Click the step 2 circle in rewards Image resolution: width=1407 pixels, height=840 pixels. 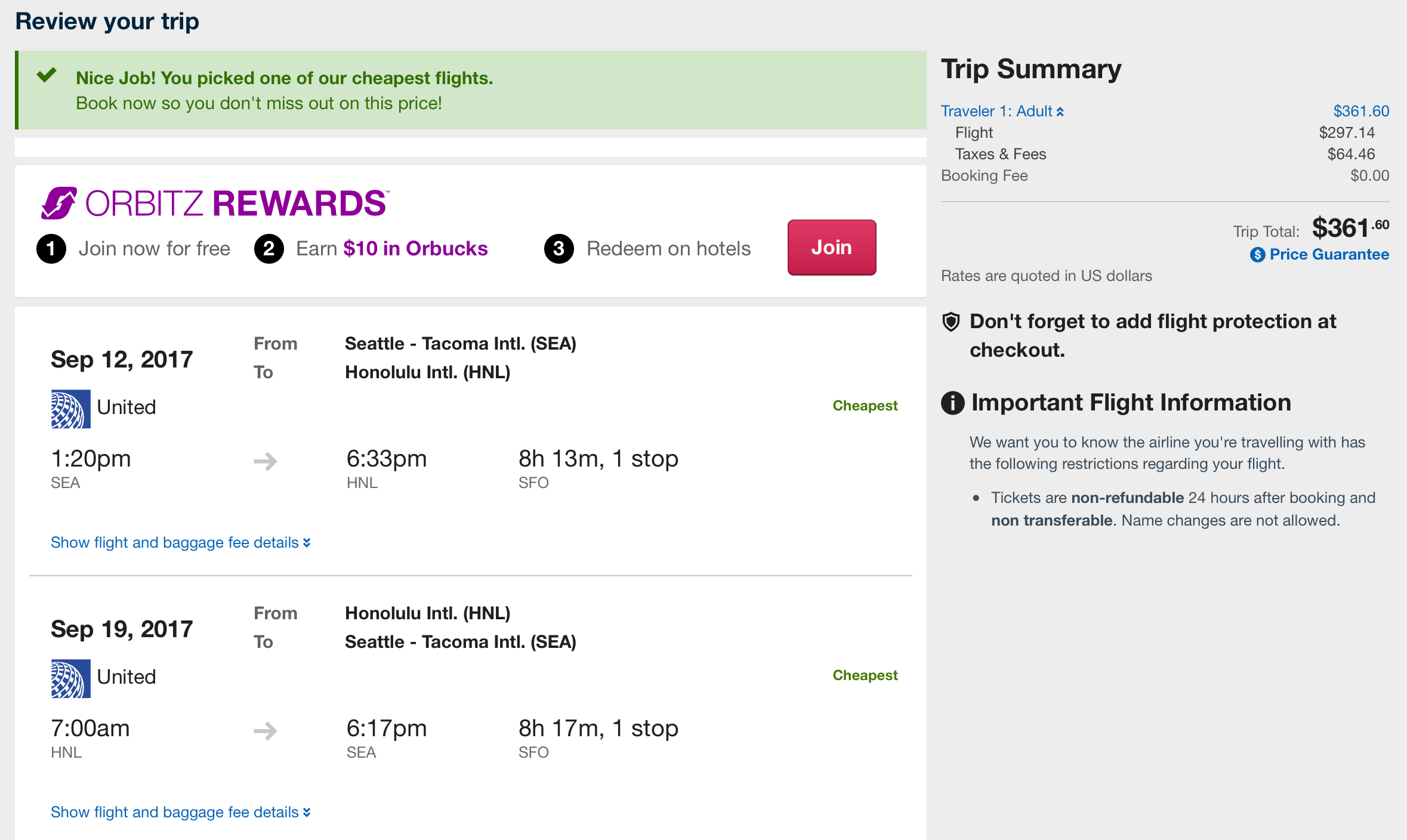(269, 249)
